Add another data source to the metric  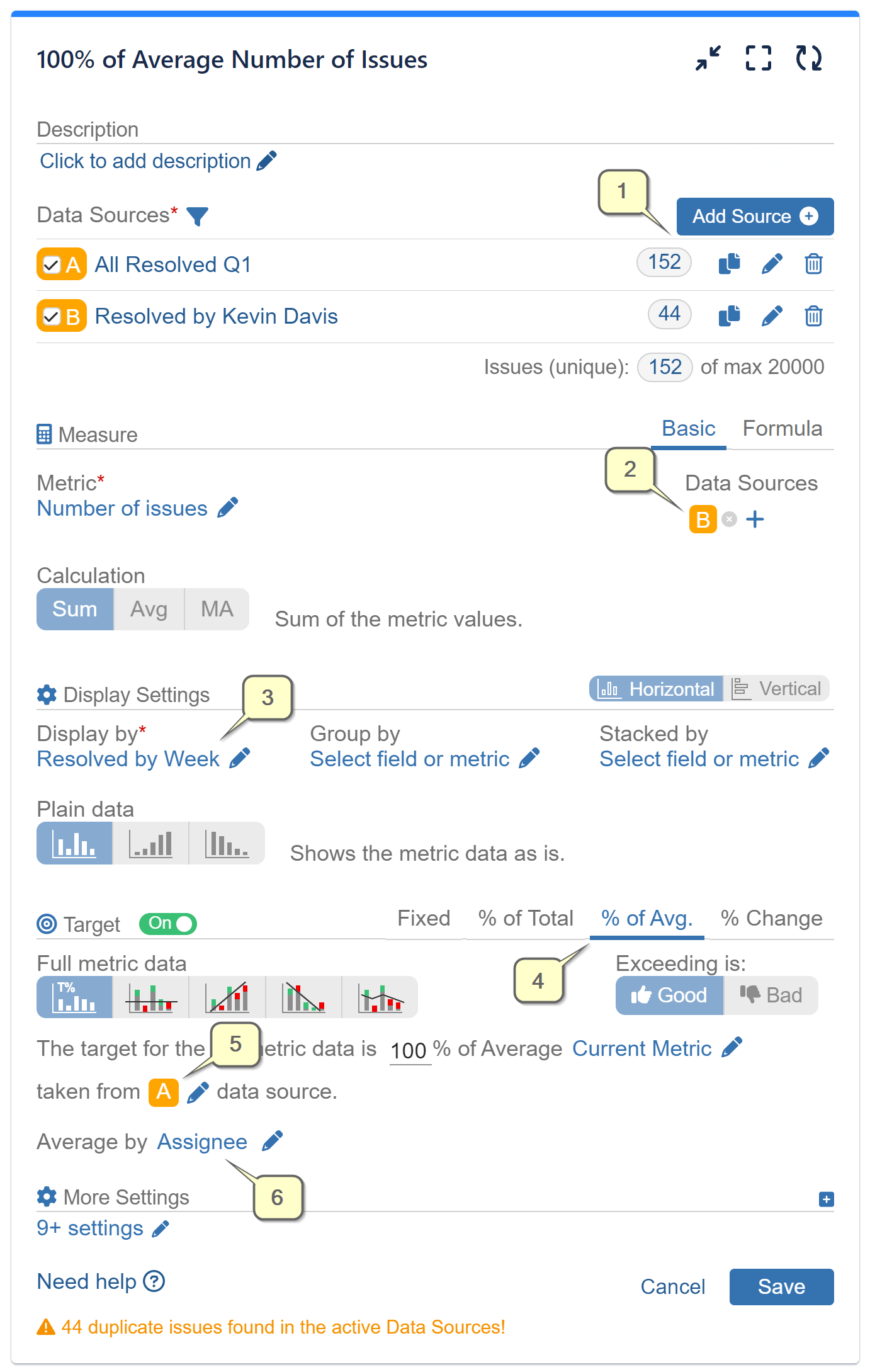click(x=755, y=519)
